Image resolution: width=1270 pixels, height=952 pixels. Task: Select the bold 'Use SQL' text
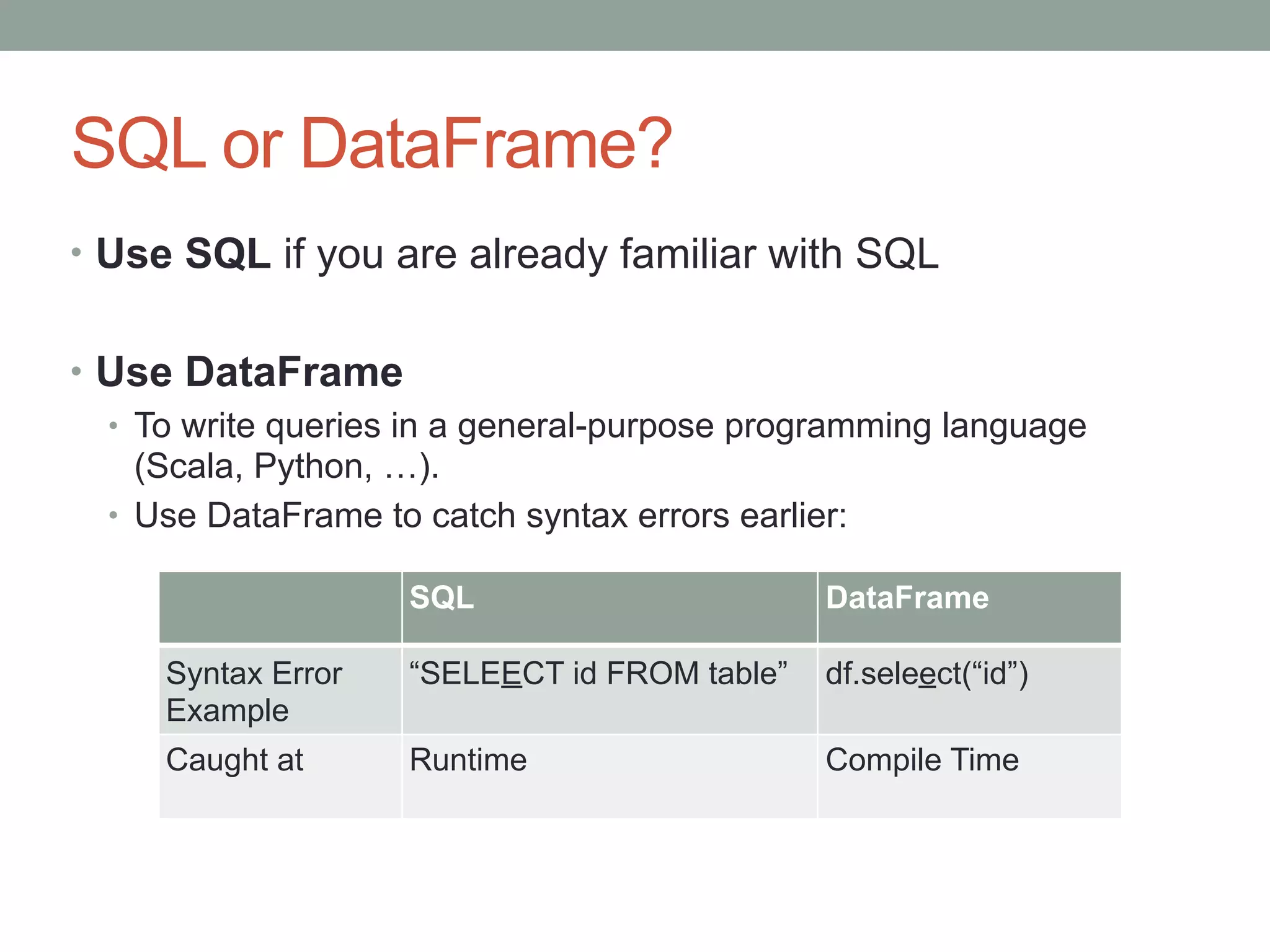184,253
